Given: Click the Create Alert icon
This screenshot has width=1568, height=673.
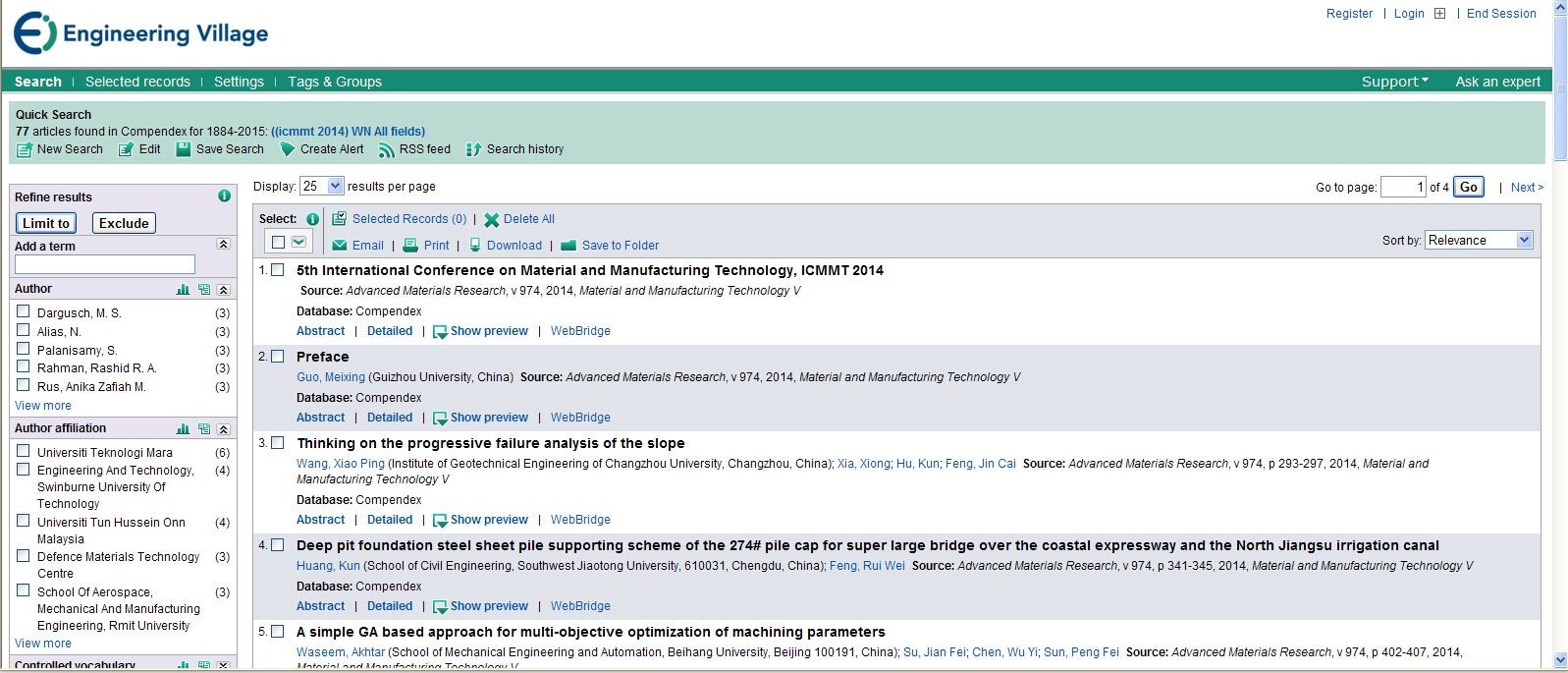Looking at the screenshot, I should [x=288, y=149].
